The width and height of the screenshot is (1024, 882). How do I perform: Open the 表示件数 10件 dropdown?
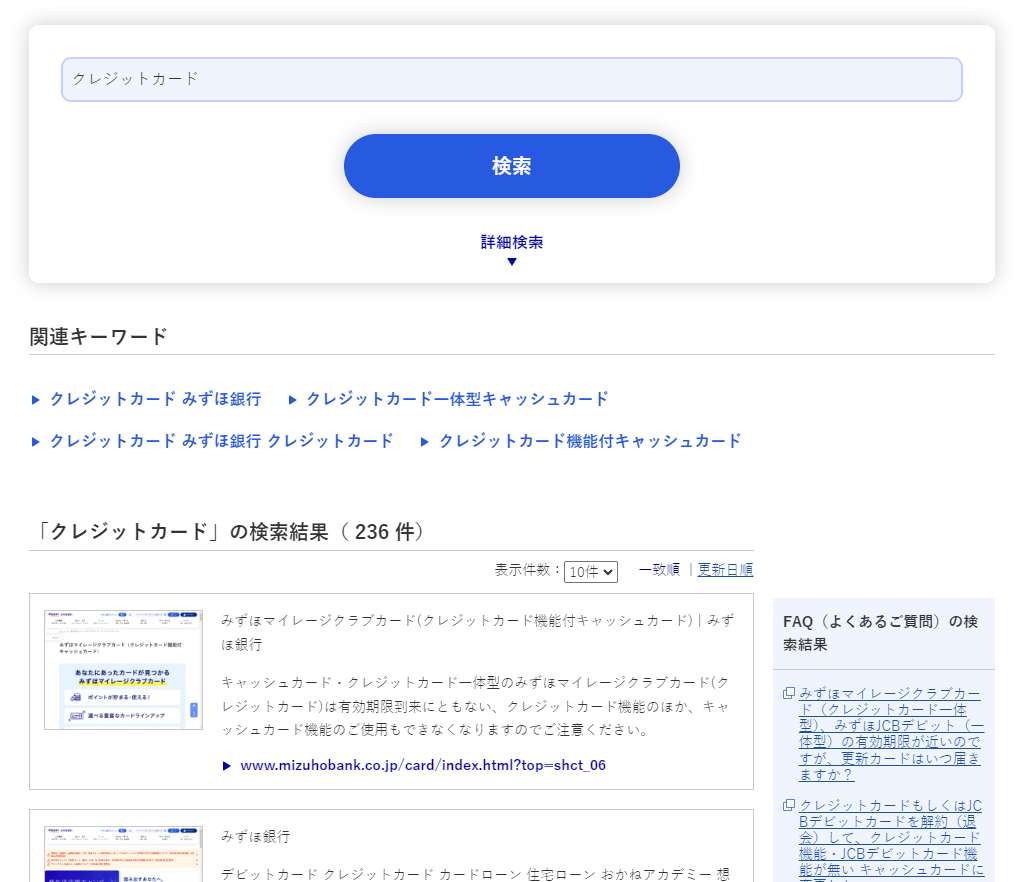tap(590, 571)
